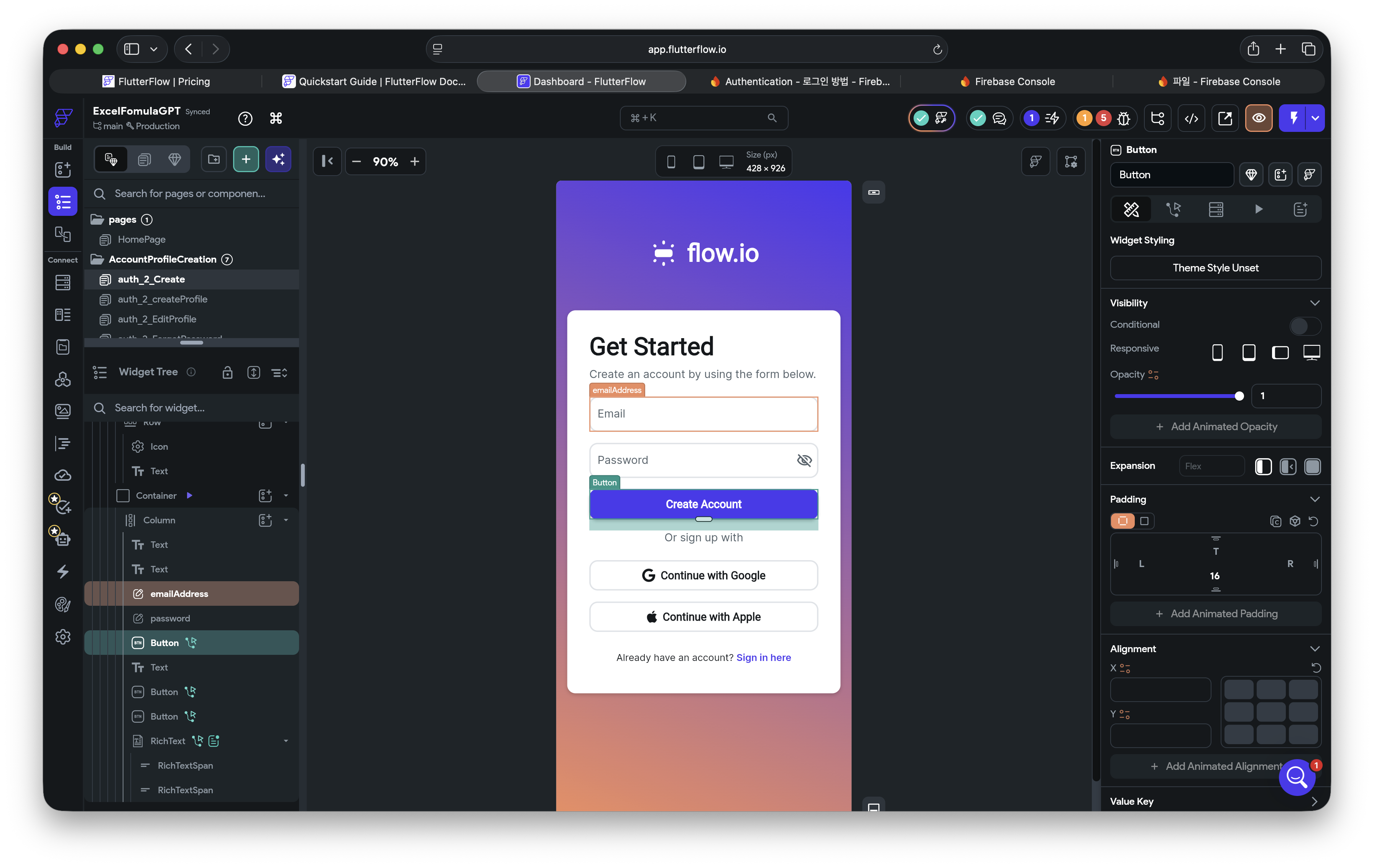Toggle tablet responsive visibility
1374x868 pixels.
pyautogui.click(x=1249, y=353)
